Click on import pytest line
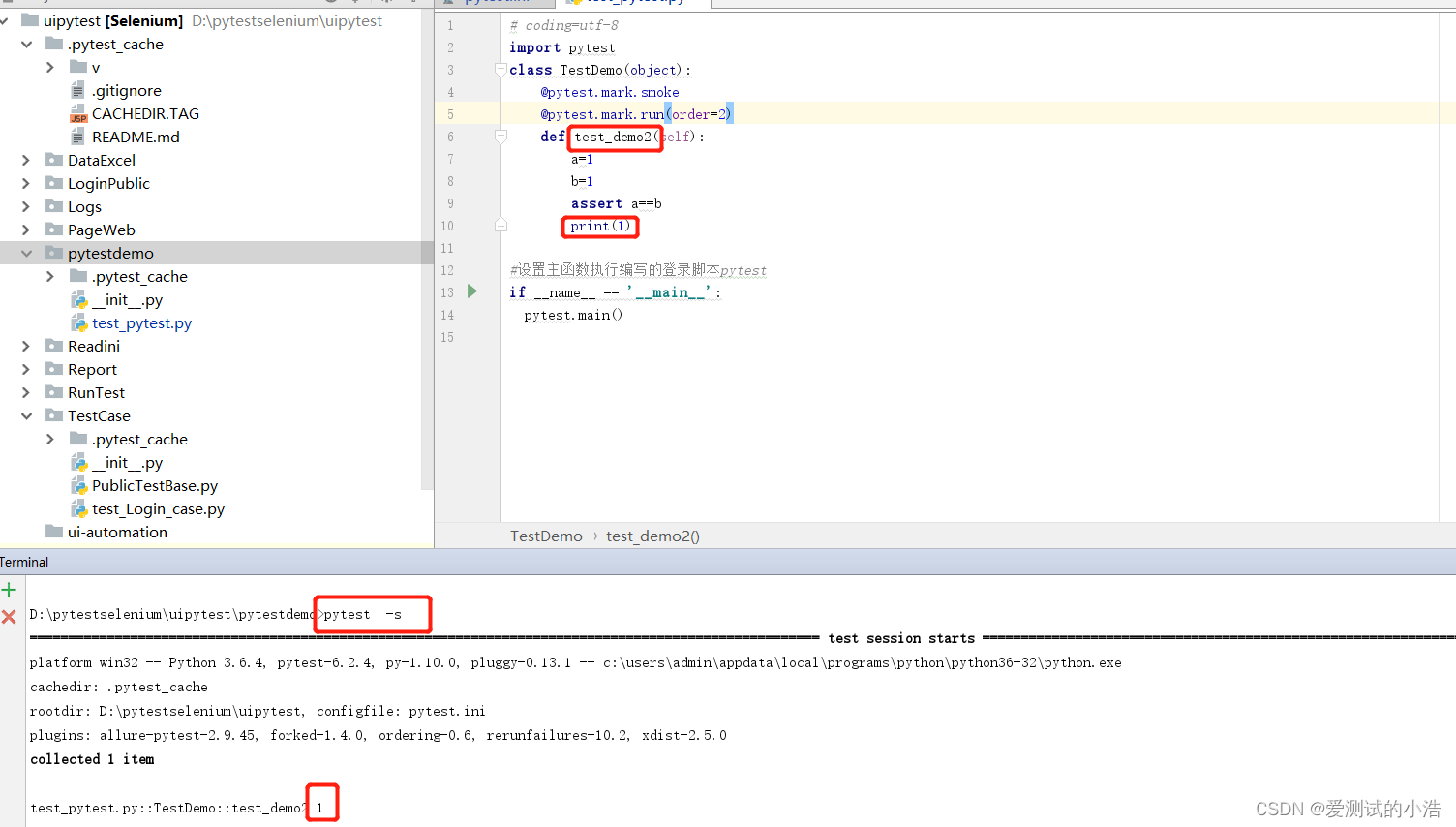Screen dimensions: 1456x827 (x=561, y=47)
